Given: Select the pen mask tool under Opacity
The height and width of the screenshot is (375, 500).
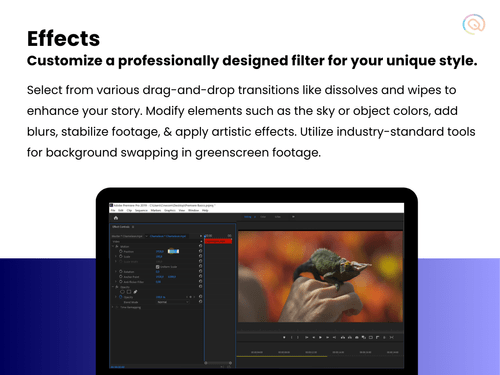Looking at the screenshot, I should (135, 292).
